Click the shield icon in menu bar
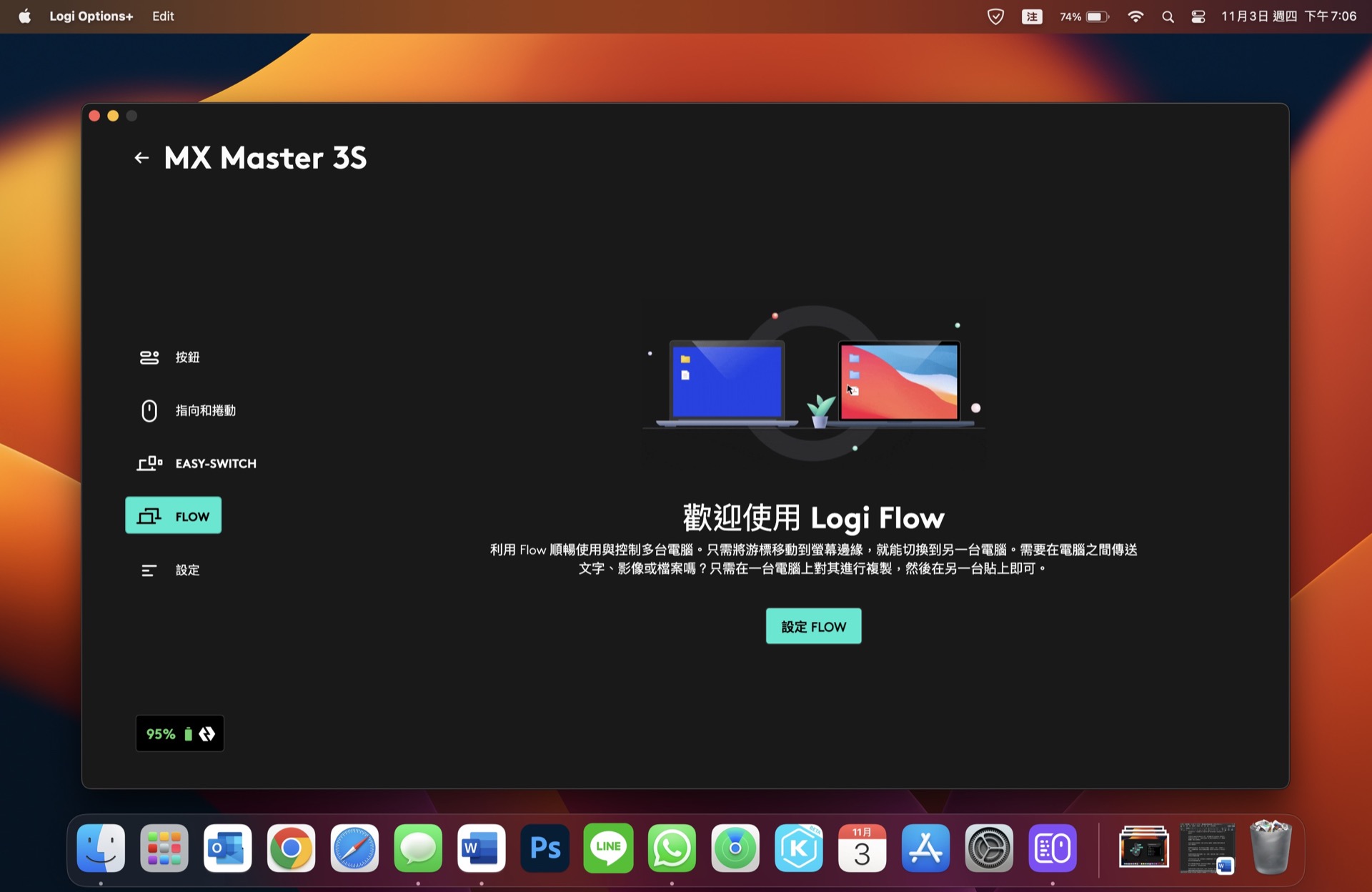1372x892 pixels. [995, 16]
